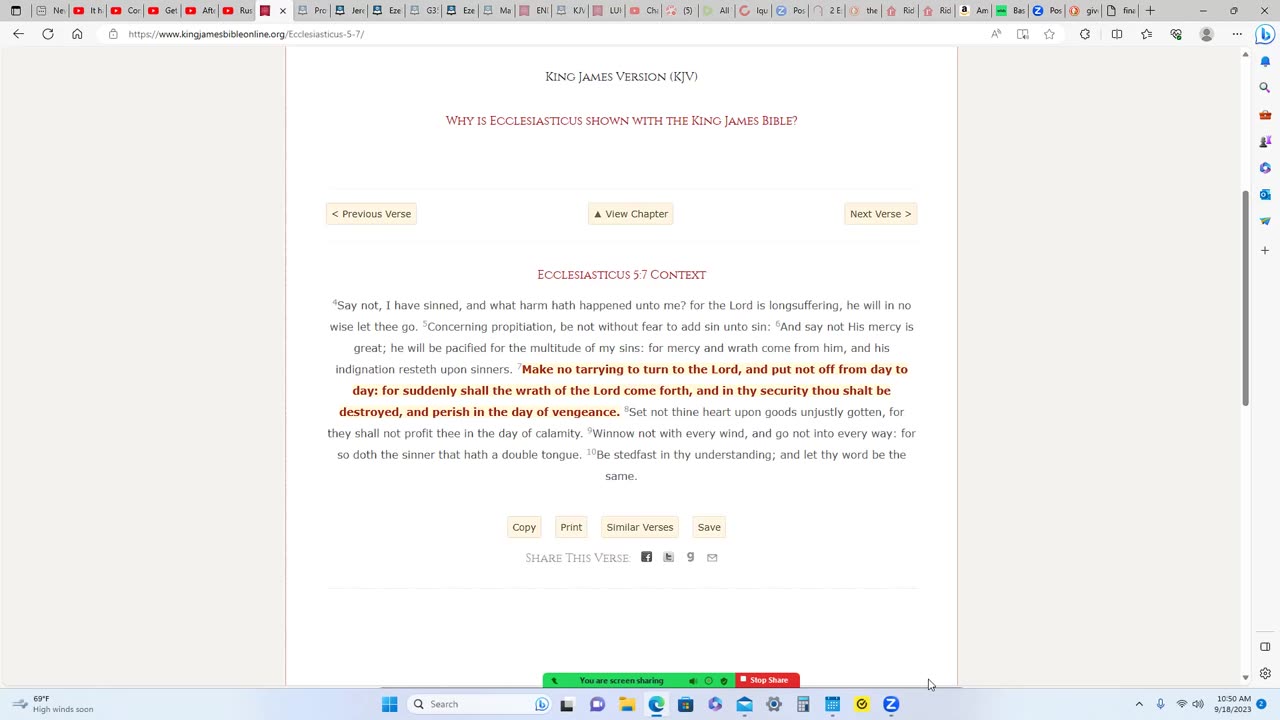The width and height of the screenshot is (1280, 720).
Task: Print the verse
Action: pos(571,527)
